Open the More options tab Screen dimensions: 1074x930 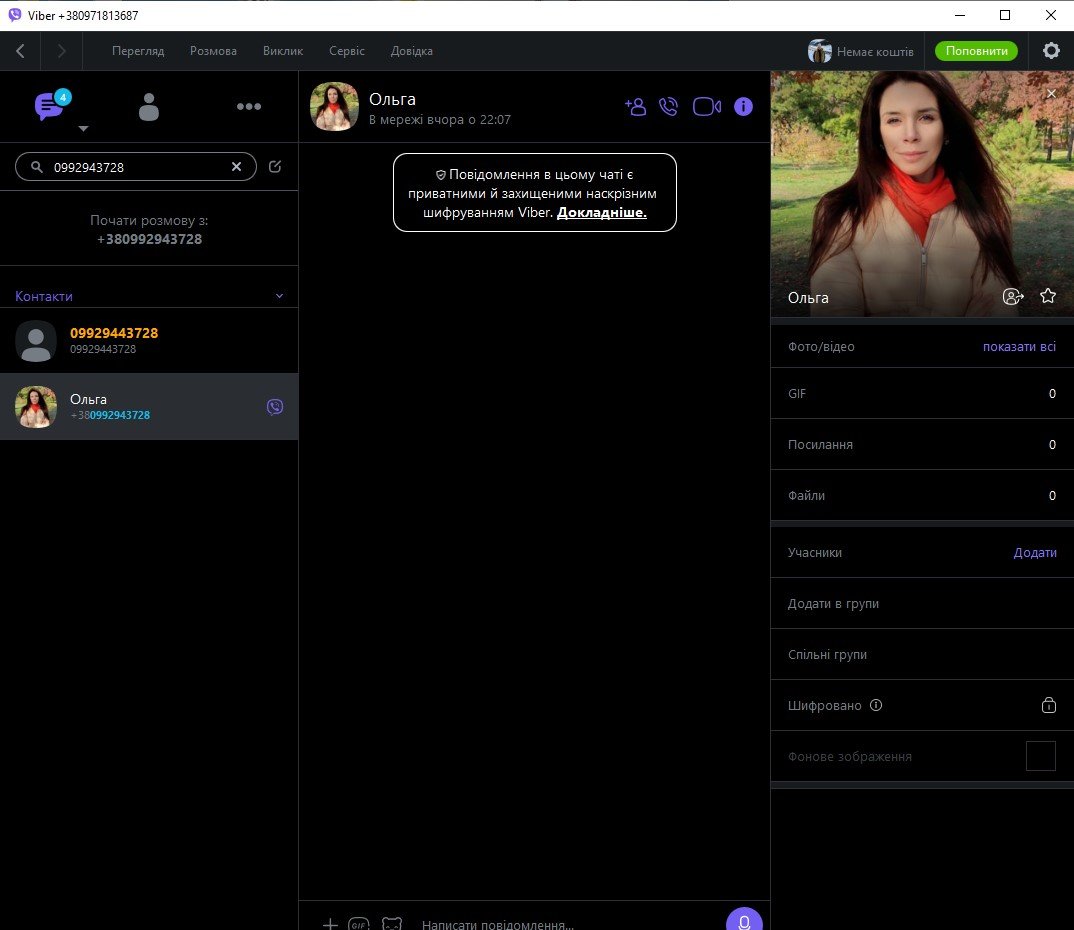[249, 107]
